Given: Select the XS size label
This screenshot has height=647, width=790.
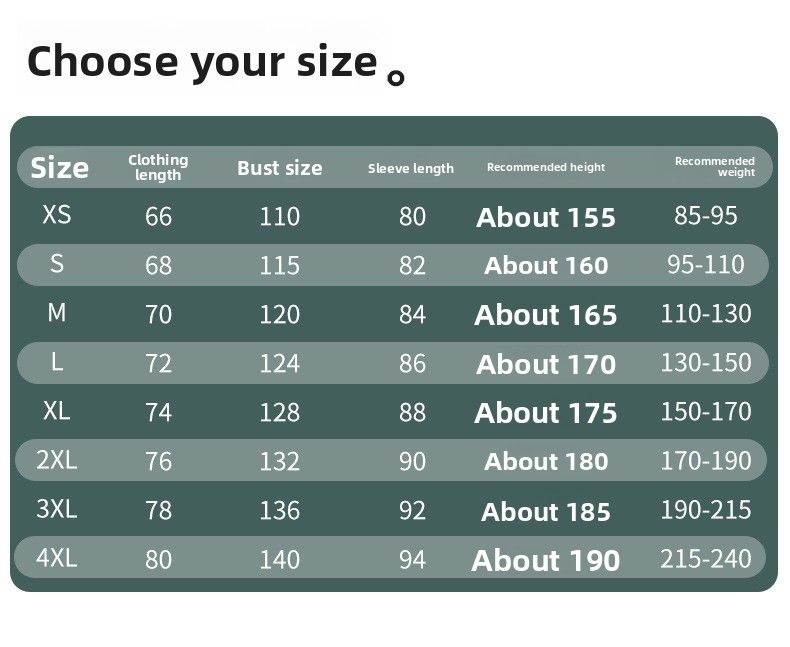Looking at the screenshot, I should coord(57,214).
